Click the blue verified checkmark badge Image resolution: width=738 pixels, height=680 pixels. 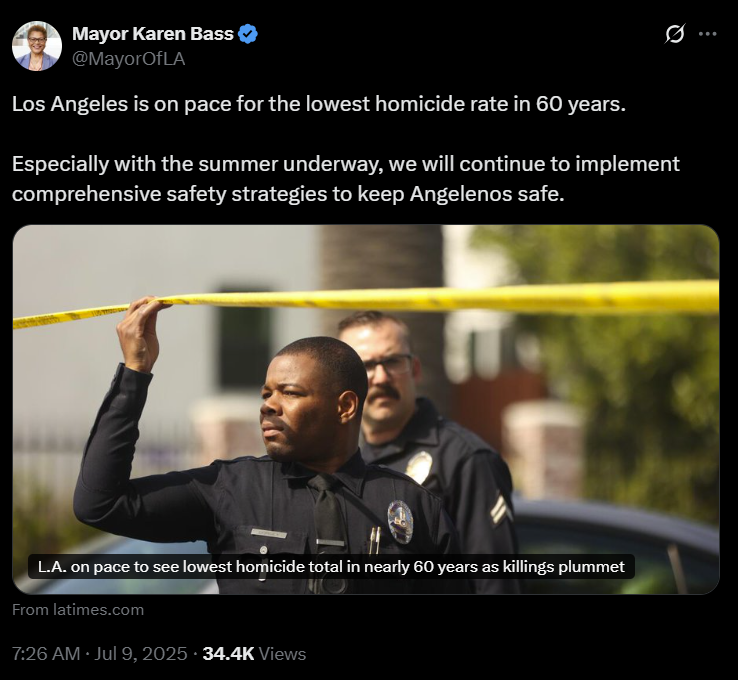click(x=248, y=34)
